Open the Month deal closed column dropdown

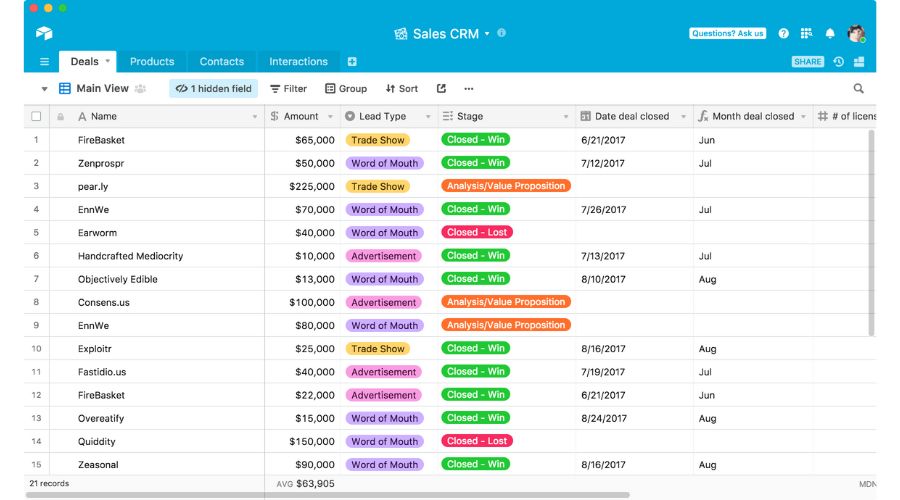pyautogui.click(x=804, y=117)
